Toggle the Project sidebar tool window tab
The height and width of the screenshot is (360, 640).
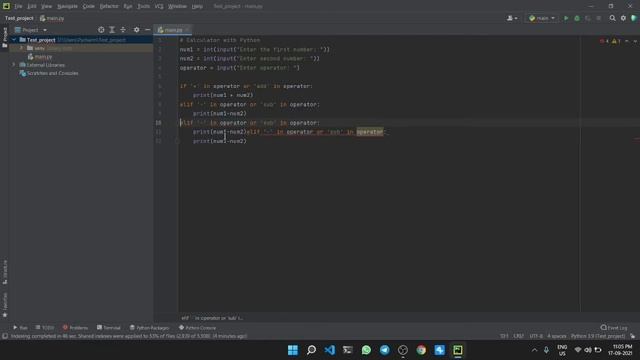coord(4,38)
